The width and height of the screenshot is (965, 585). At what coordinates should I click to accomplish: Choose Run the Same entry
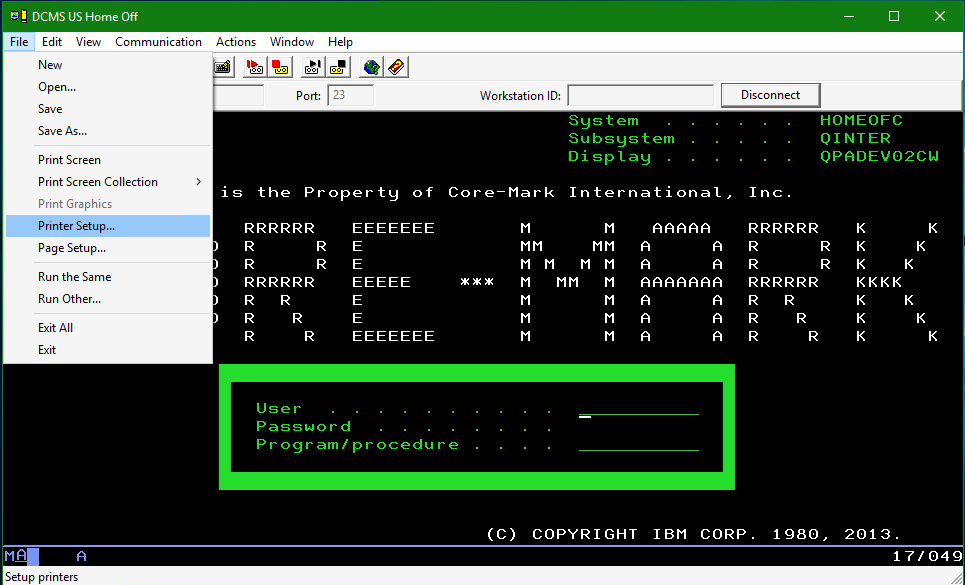(x=108, y=277)
